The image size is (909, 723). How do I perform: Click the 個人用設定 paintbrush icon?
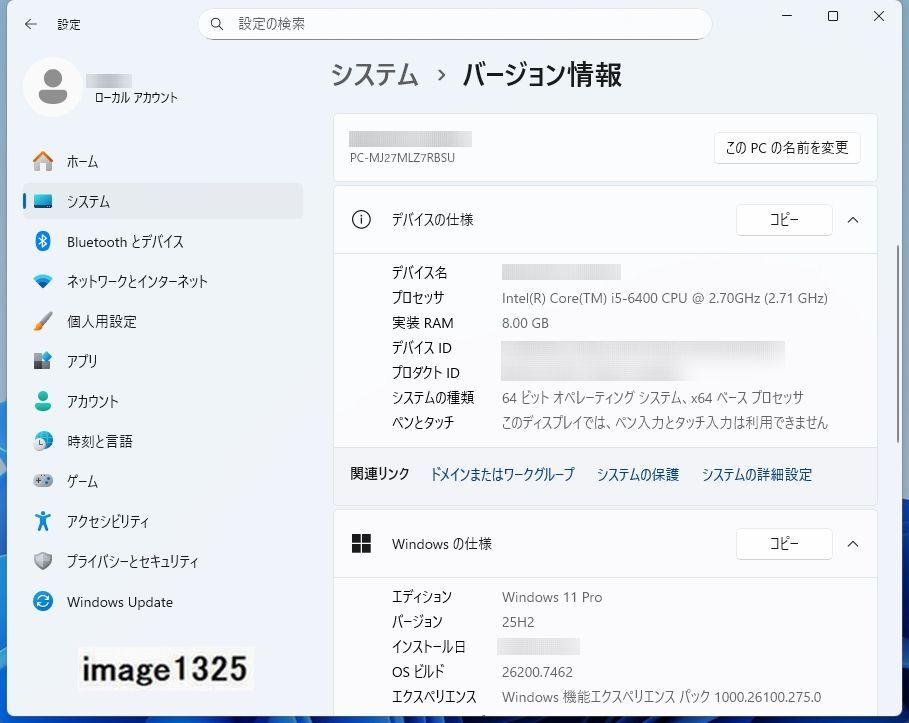point(43,321)
